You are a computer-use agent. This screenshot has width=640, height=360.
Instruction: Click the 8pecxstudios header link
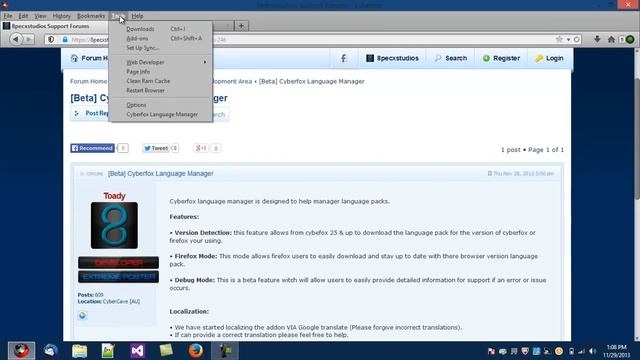(x=392, y=58)
